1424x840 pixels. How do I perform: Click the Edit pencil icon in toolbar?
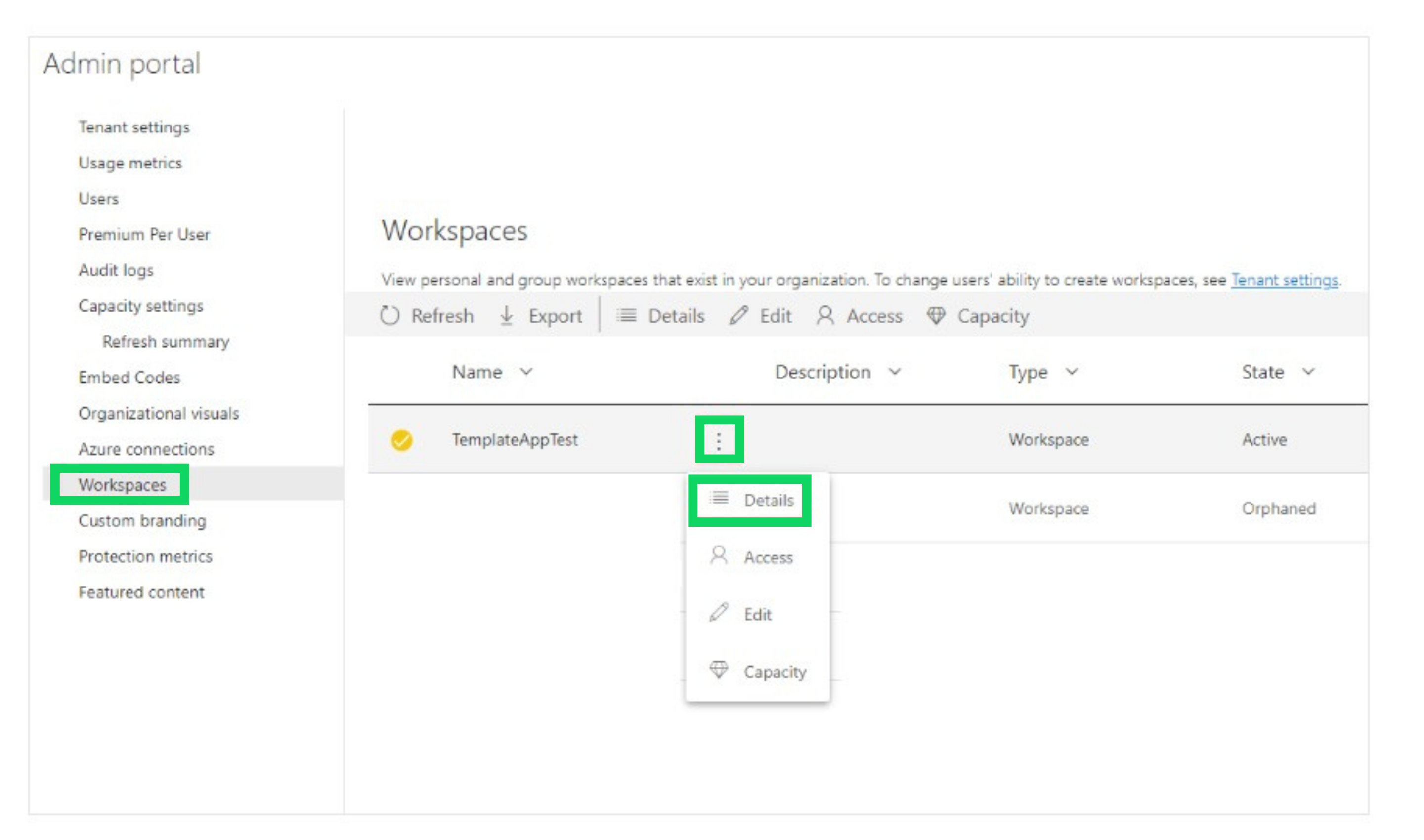point(738,315)
